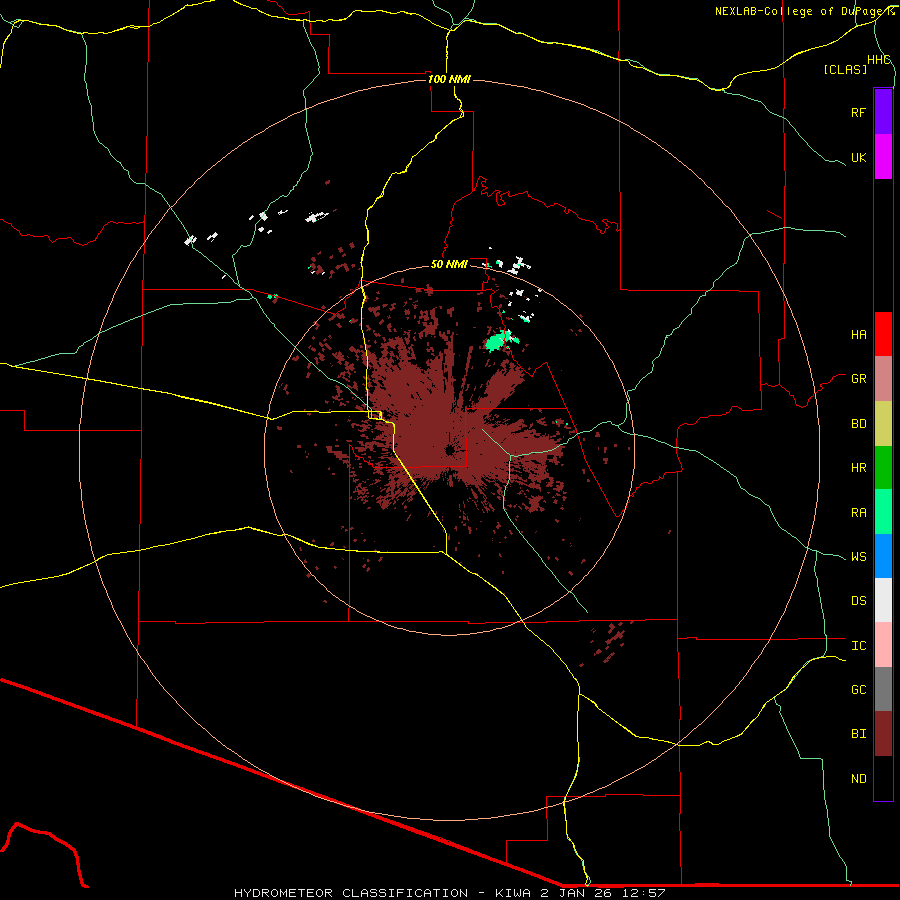Click the 'BD' legend label
Screen dimensions: 900x900
coord(858,424)
